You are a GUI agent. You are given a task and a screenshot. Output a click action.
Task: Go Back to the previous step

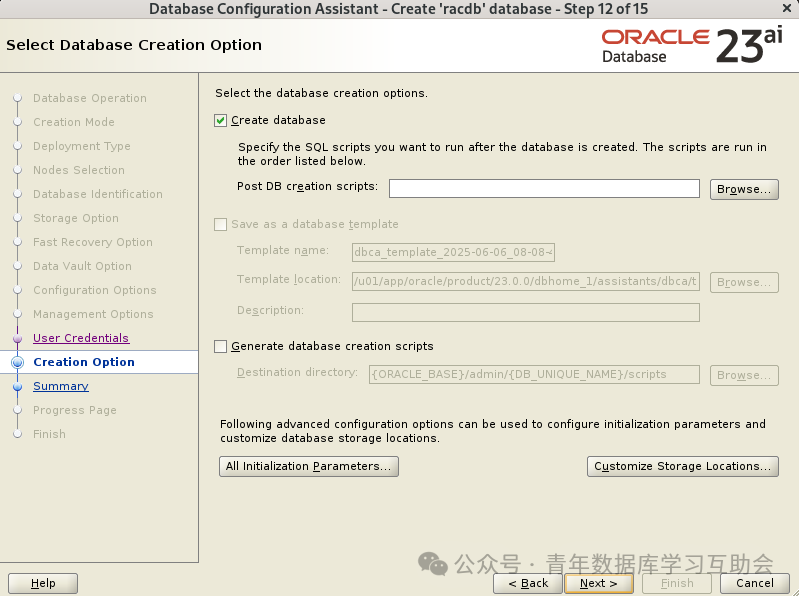(528, 583)
